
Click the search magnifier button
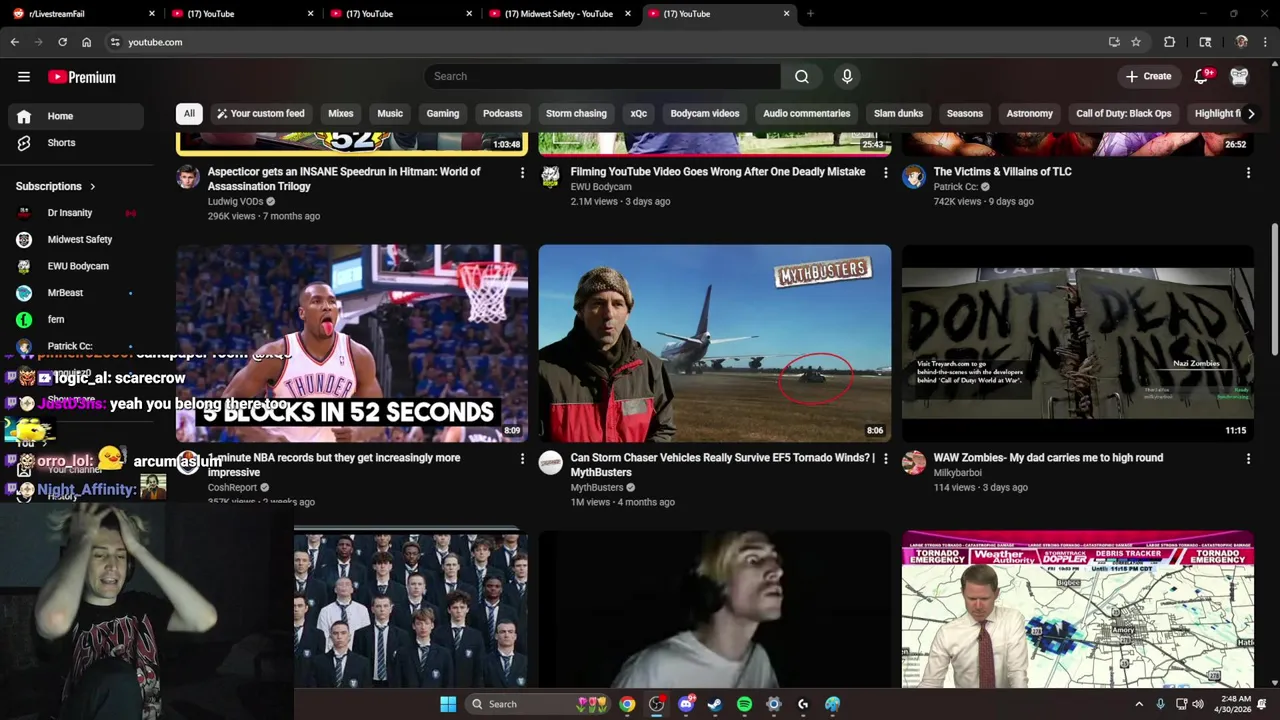pyautogui.click(x=802, y=76)
